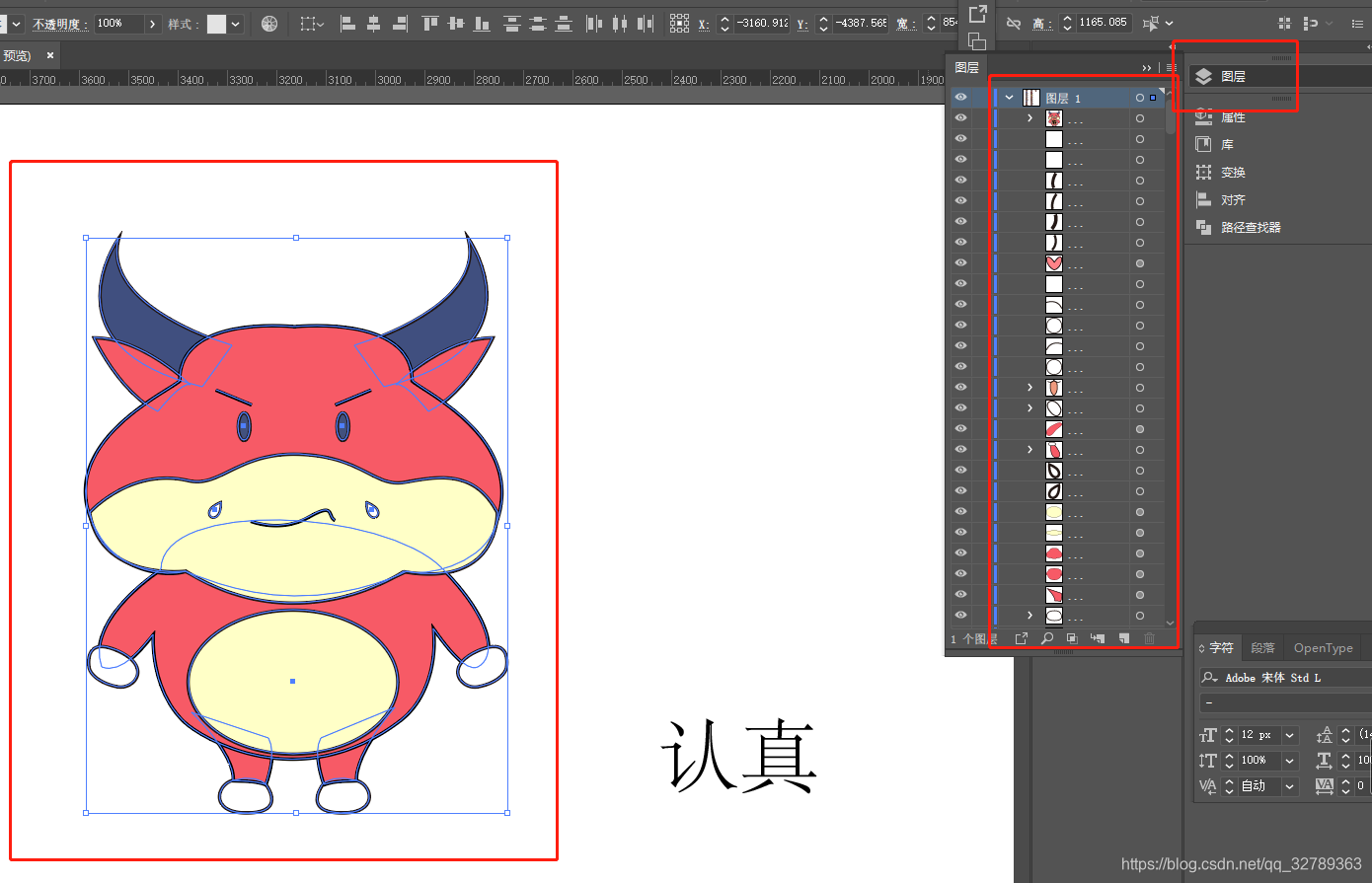Screen dimensions: 1372x883
Task: Open the isolate object dropdown arrow
Action: pyautogui.click(x=1170, y=23)
